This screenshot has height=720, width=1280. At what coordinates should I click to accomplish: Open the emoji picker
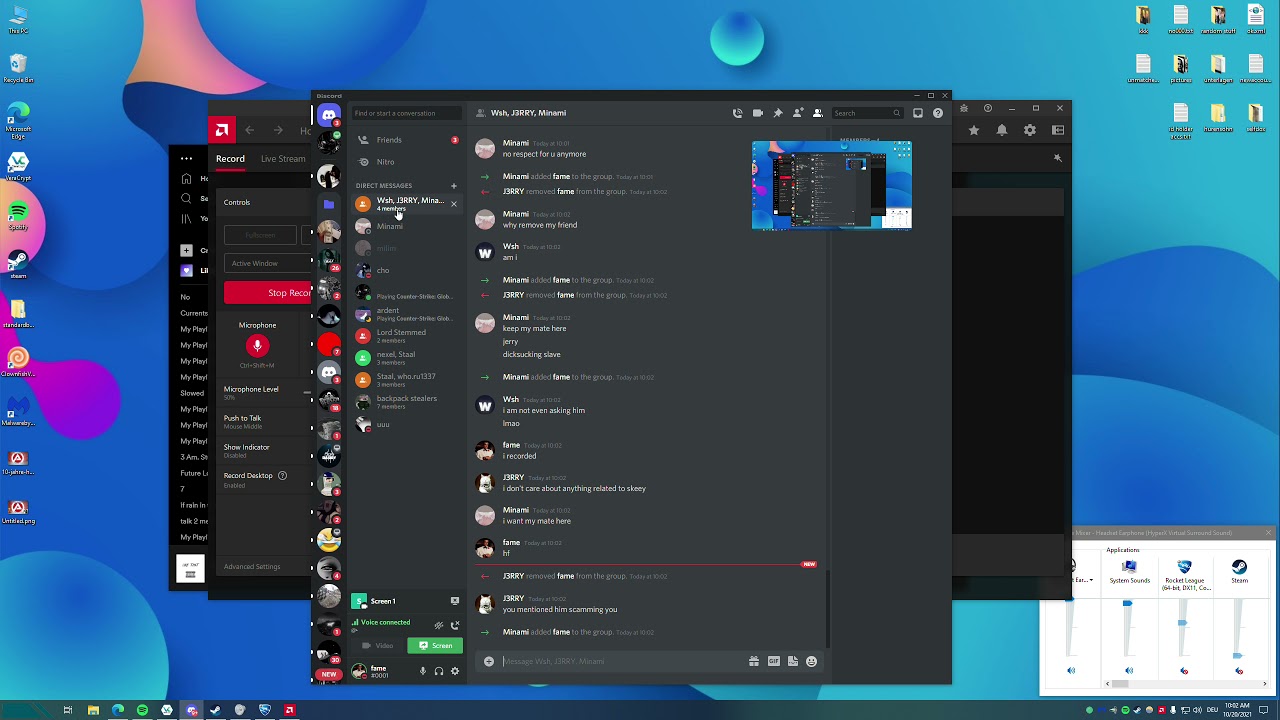coord(811,661)
